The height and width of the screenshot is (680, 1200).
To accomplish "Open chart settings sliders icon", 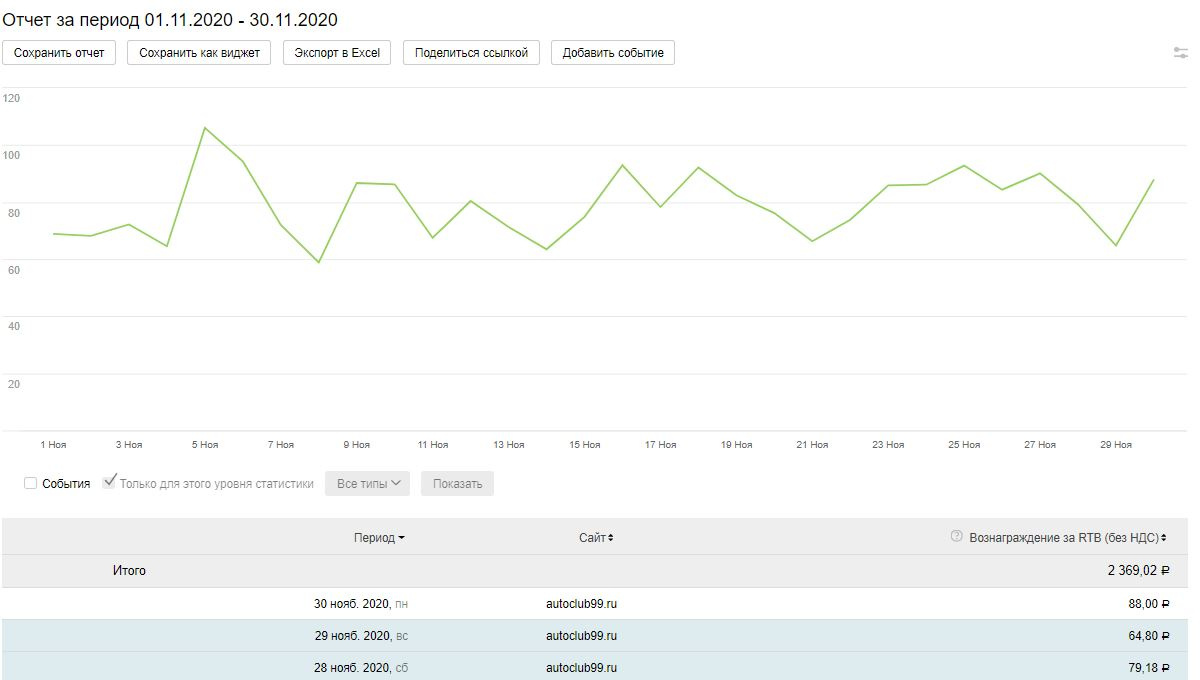I will pos(1180,53).
